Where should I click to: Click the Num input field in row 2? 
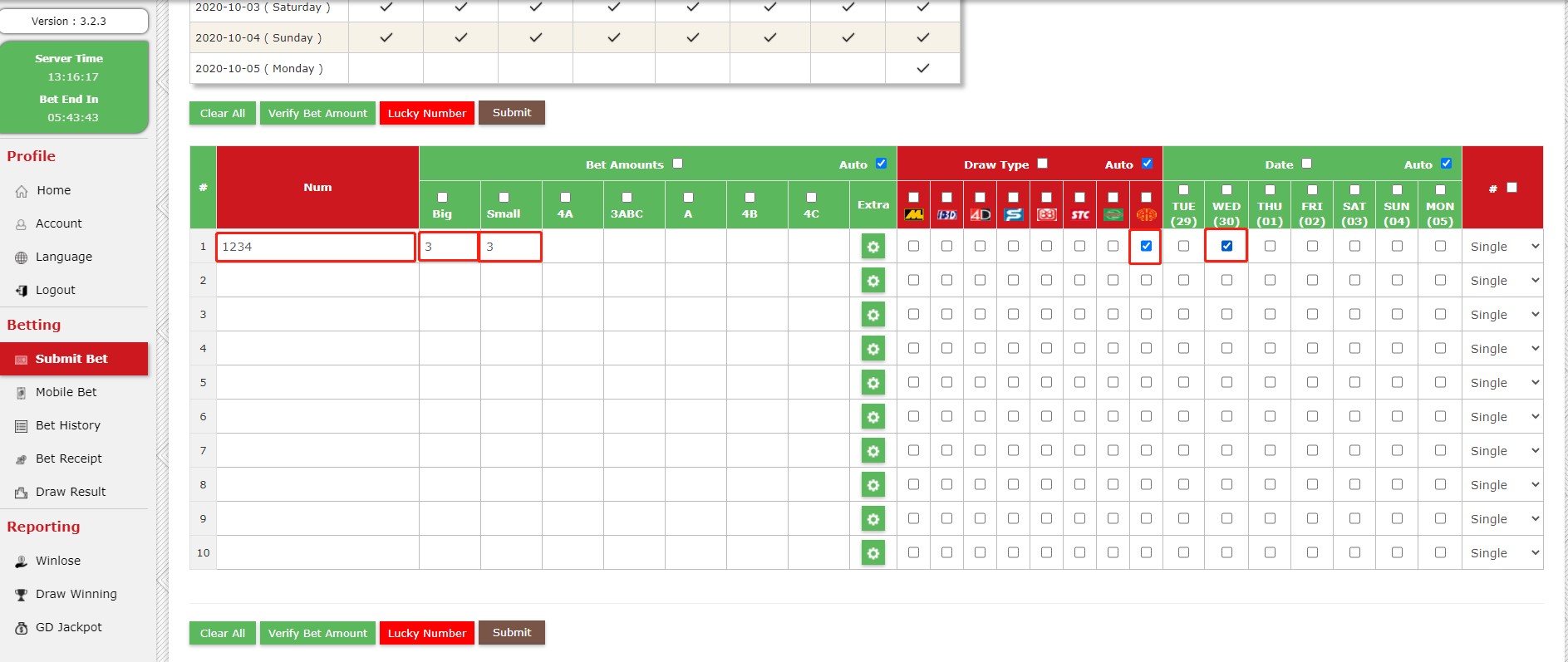click(317, 281)
